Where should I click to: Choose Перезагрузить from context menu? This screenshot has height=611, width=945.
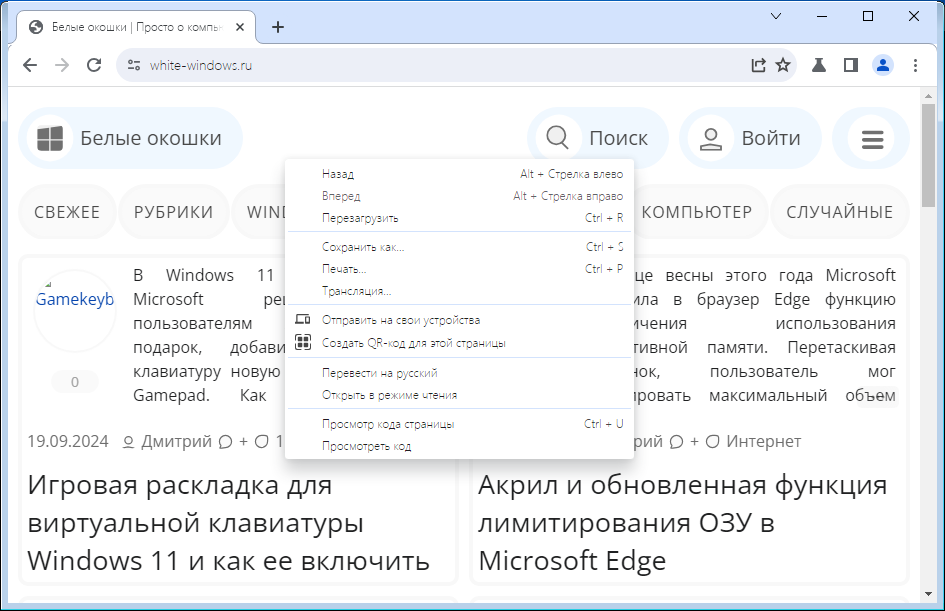point(459,218)
